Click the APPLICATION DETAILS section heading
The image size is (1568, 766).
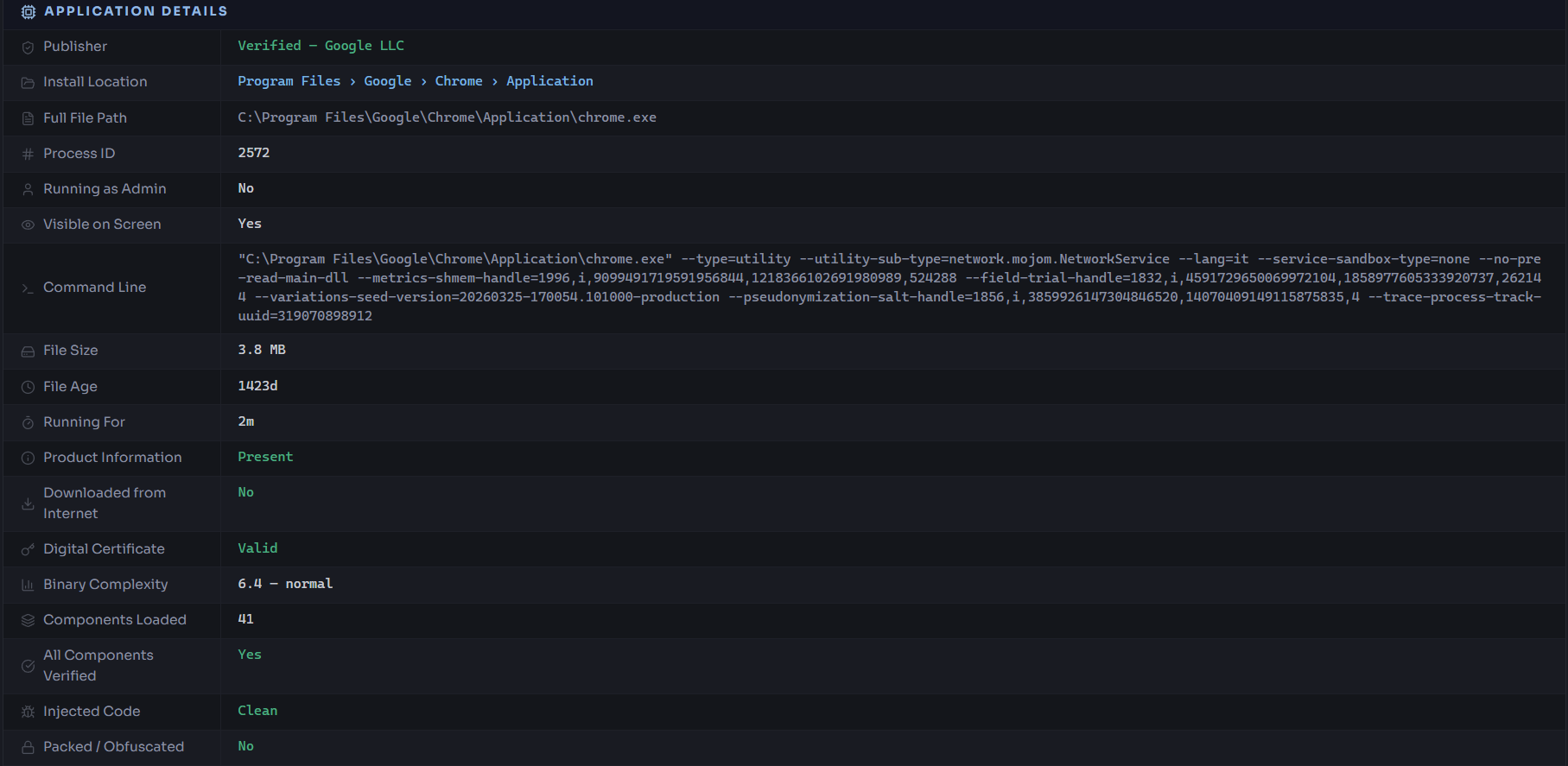(136, 11)
